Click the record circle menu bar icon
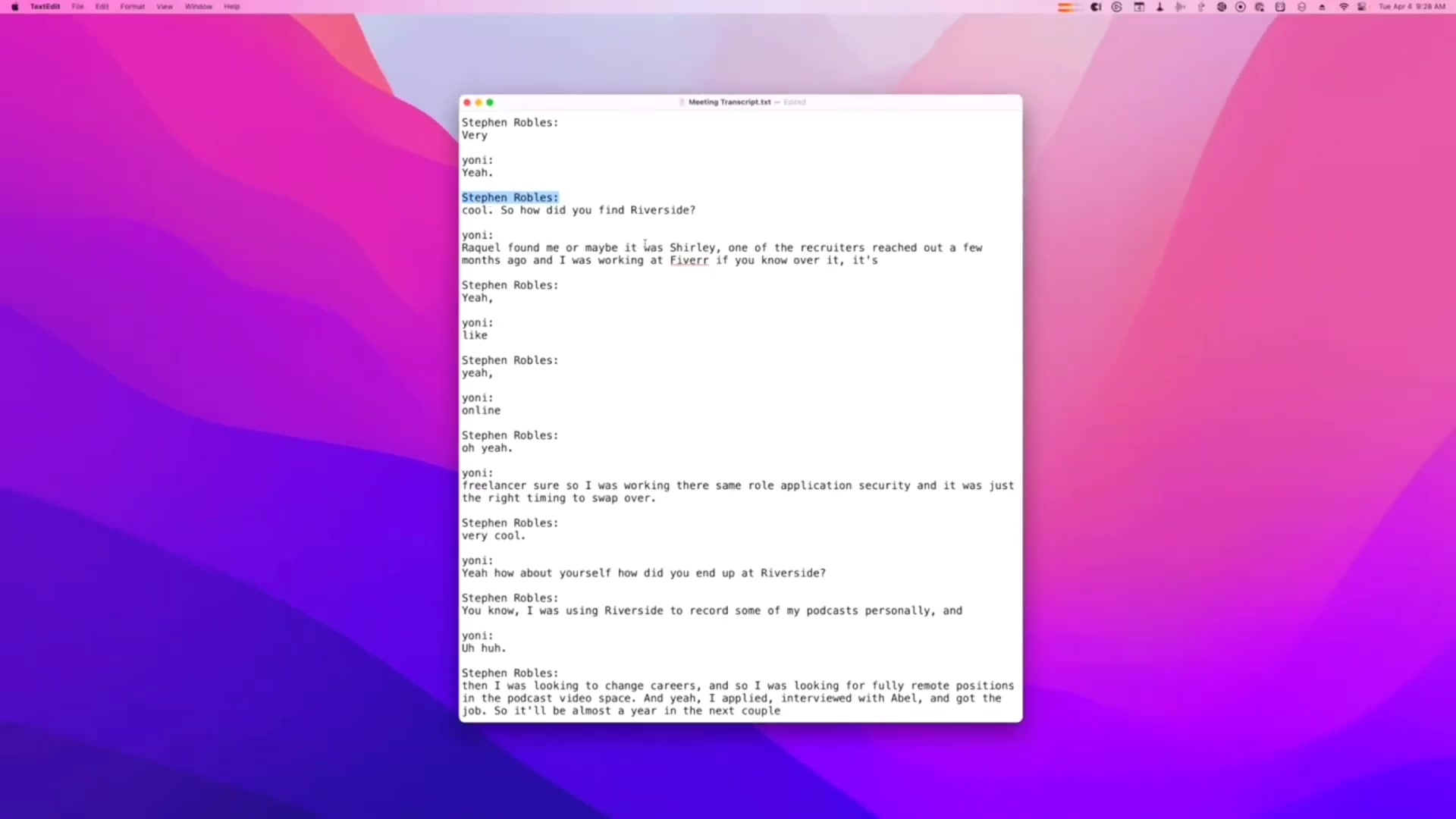The width and height of the screenshot is (1456, 819). click(x=1241, y=7)
